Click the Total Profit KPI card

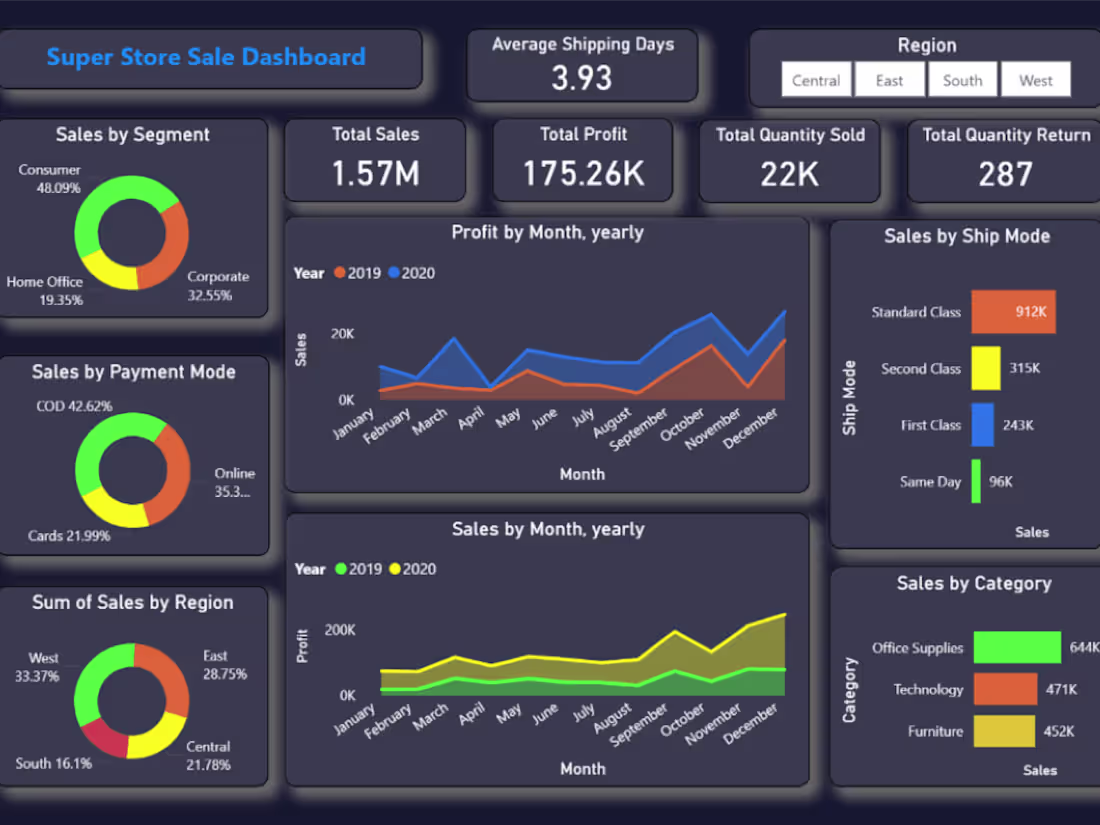click(583, 160)
